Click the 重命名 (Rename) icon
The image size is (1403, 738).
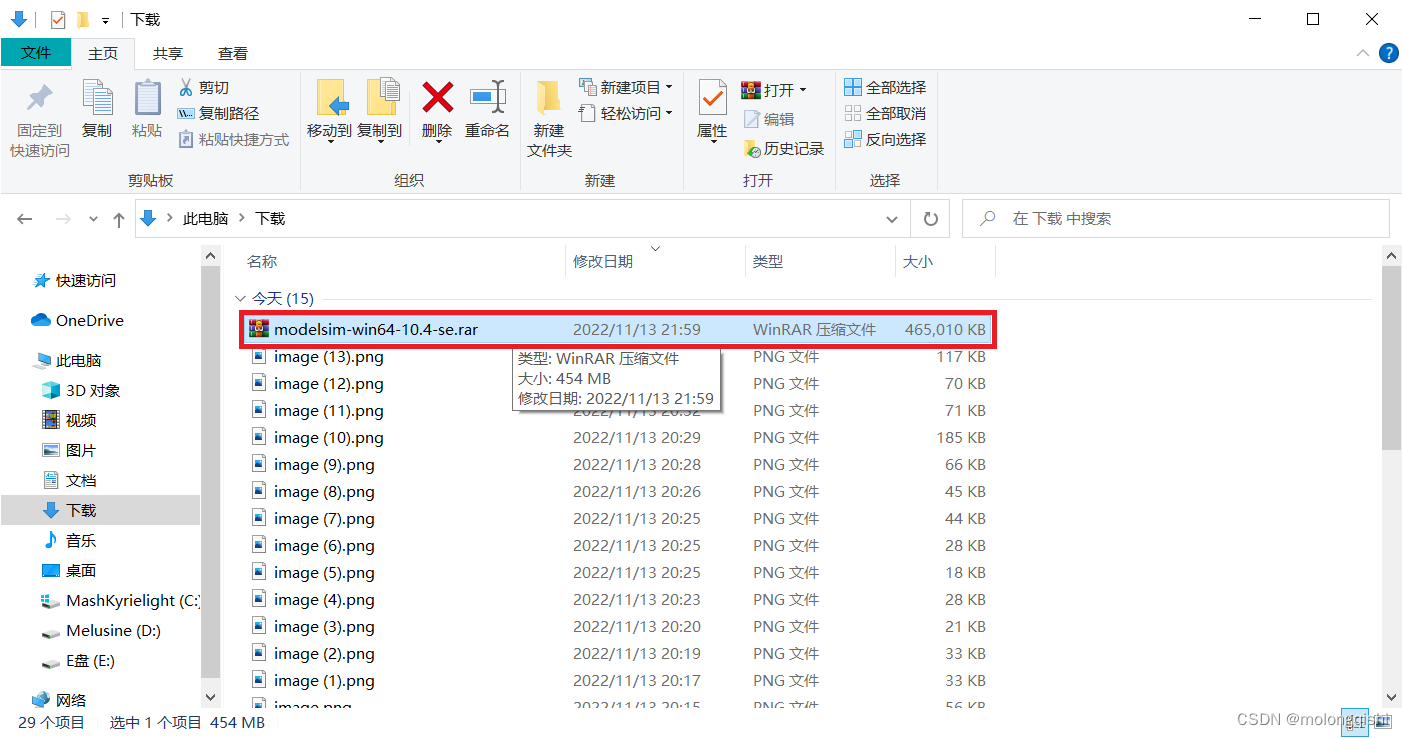488,97
